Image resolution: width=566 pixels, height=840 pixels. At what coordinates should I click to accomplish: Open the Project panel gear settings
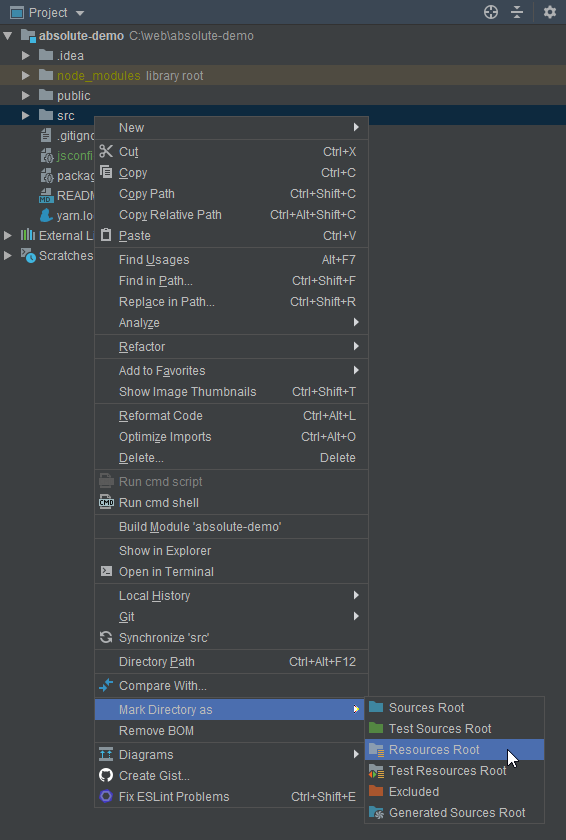tap(549, 12)
